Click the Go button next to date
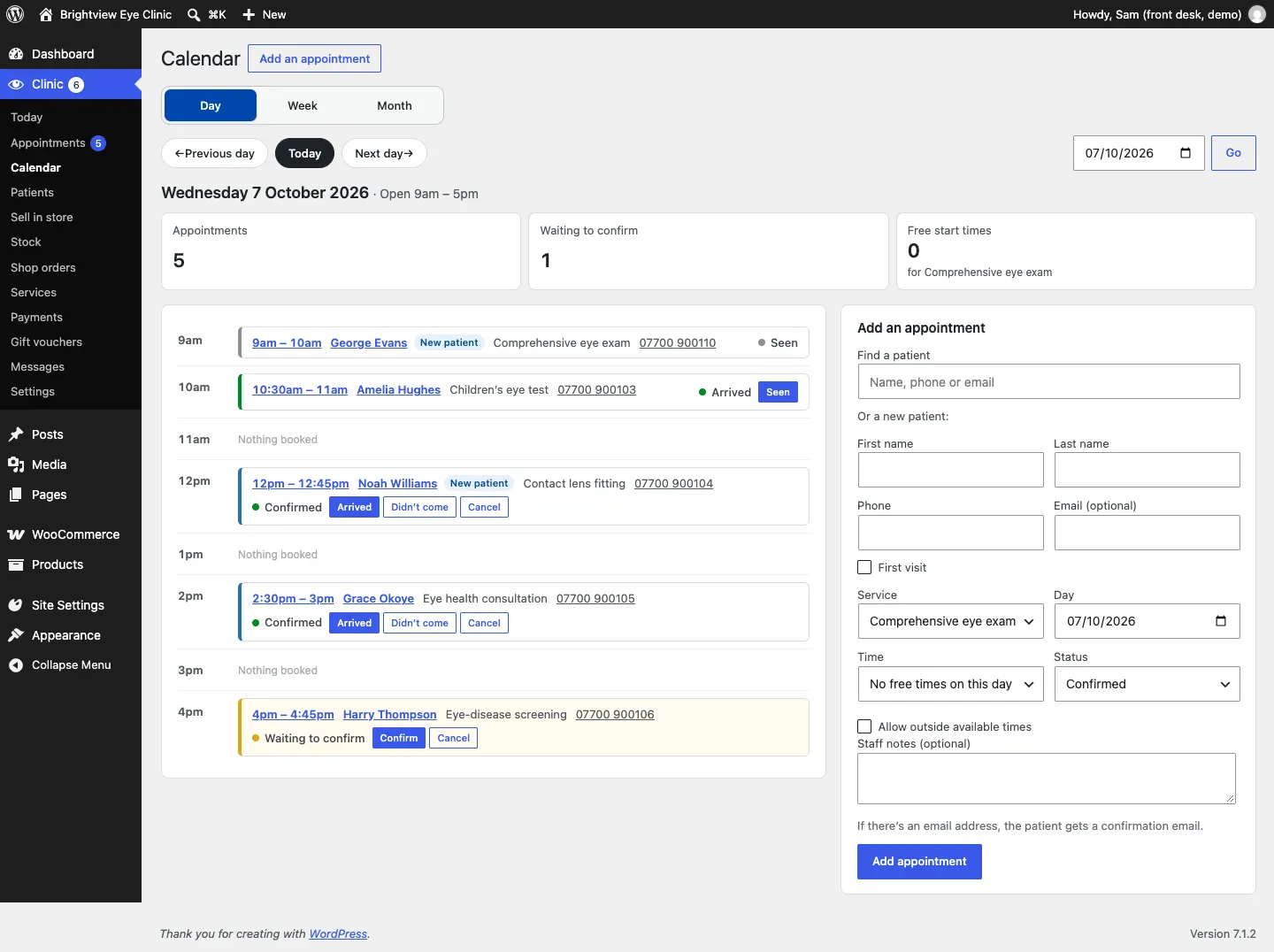The height and width of the screenshot is (952, 1274). [1233, 153]
